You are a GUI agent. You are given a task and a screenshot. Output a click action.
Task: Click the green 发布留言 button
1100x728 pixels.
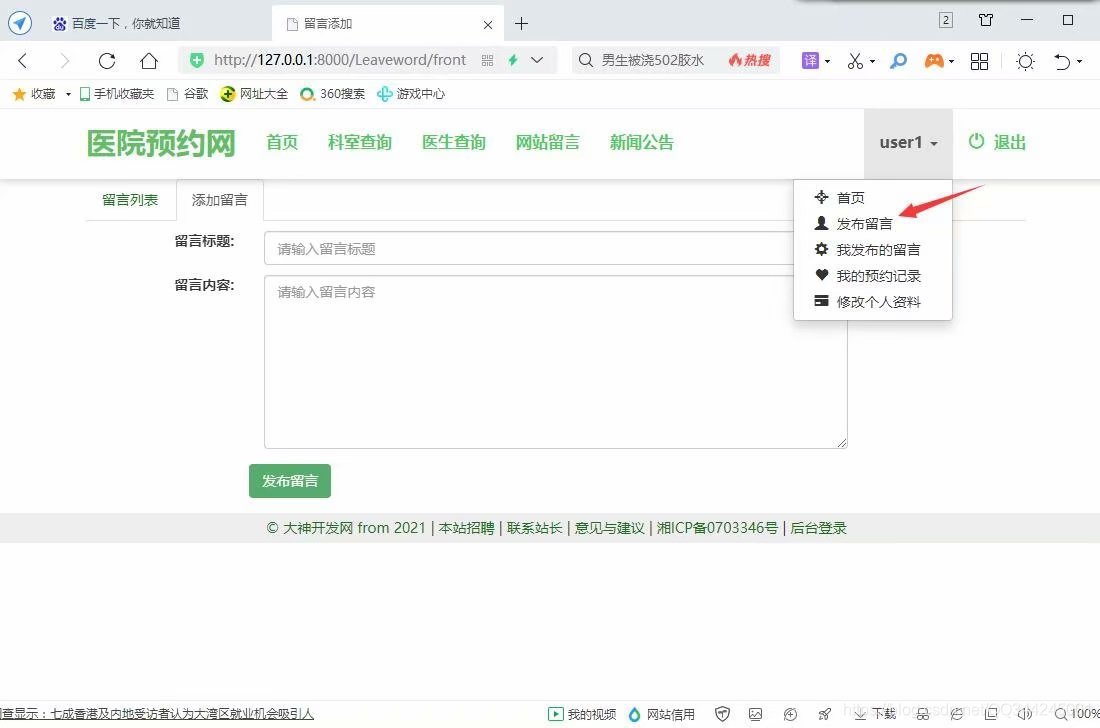click(290, 481)
